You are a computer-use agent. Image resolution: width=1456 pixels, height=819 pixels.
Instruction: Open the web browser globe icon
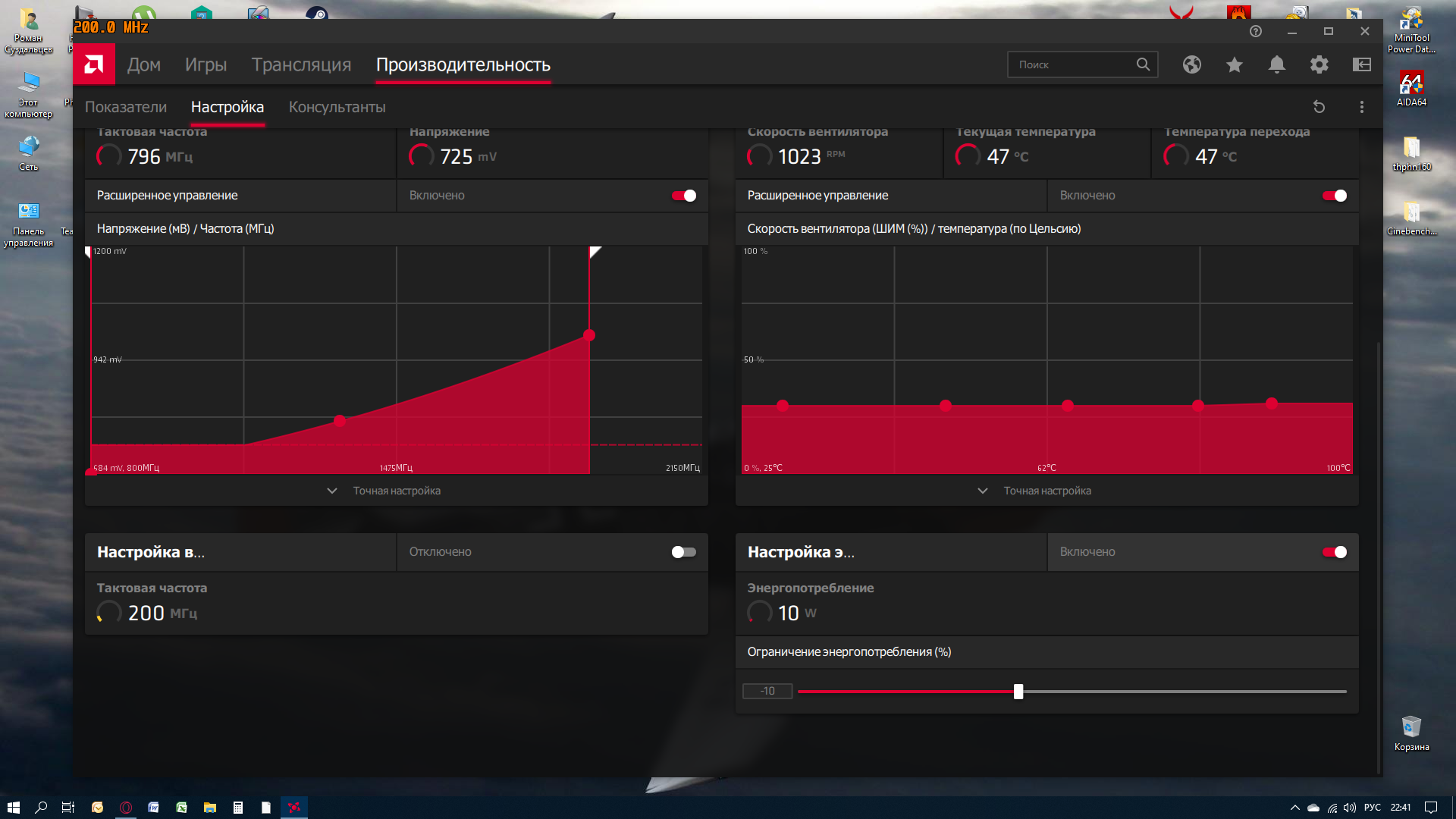(x=1191, y=64)
